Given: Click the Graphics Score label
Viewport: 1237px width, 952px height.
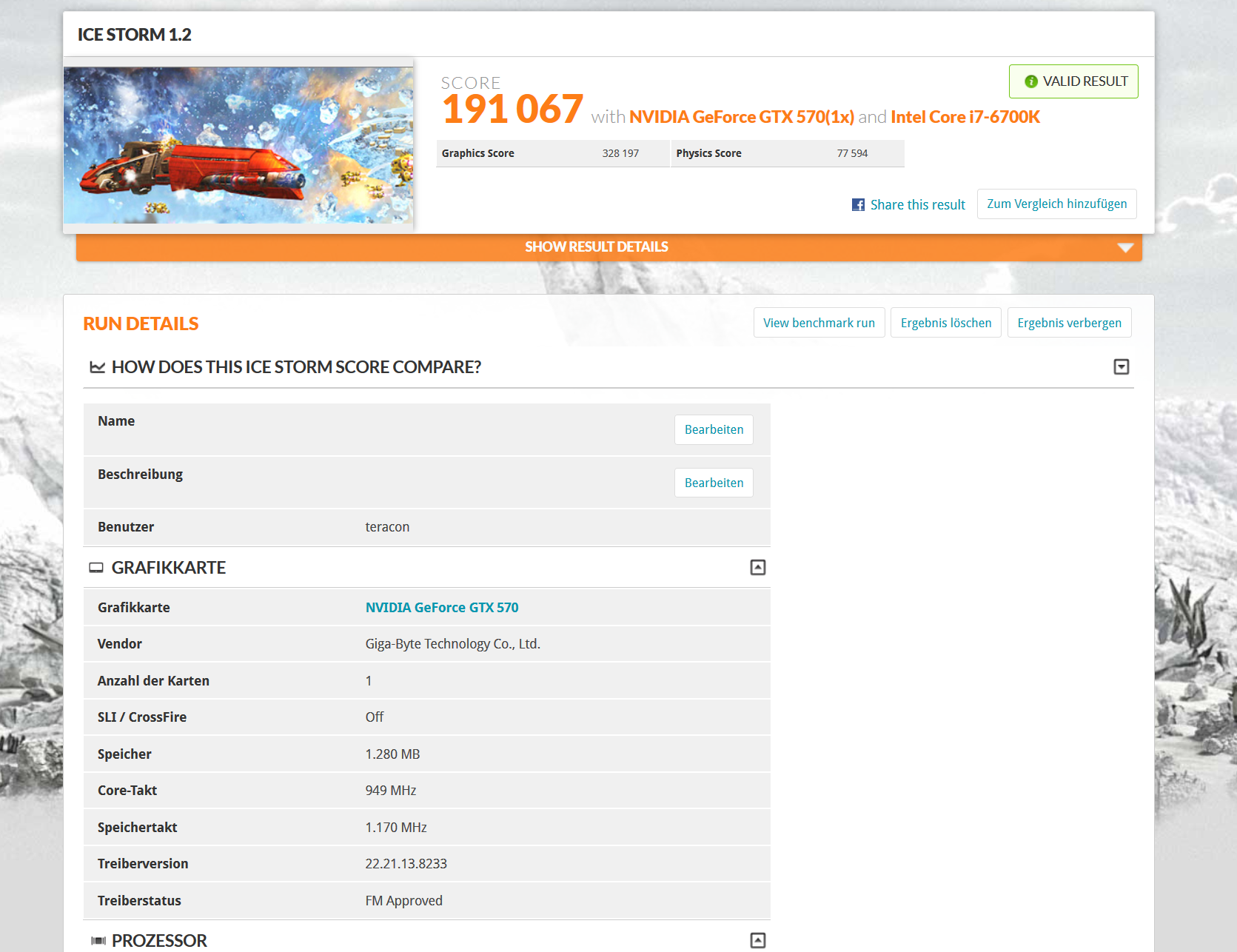Looking at the screenshot, I should (x=478, y=153).
